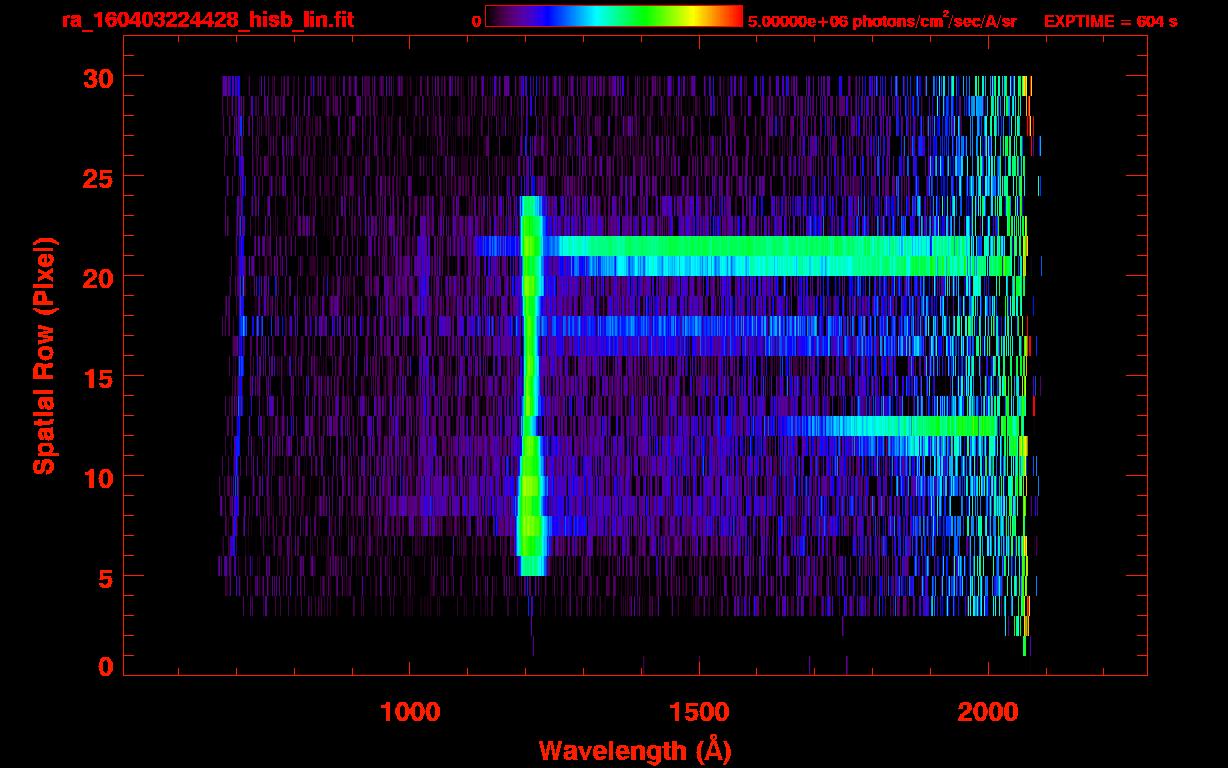The width and height of the screenshot is (1228, 768).
Task: Click the file name ra_160403224428_hisb_lin.fit
Action: [x=207, y=20]
